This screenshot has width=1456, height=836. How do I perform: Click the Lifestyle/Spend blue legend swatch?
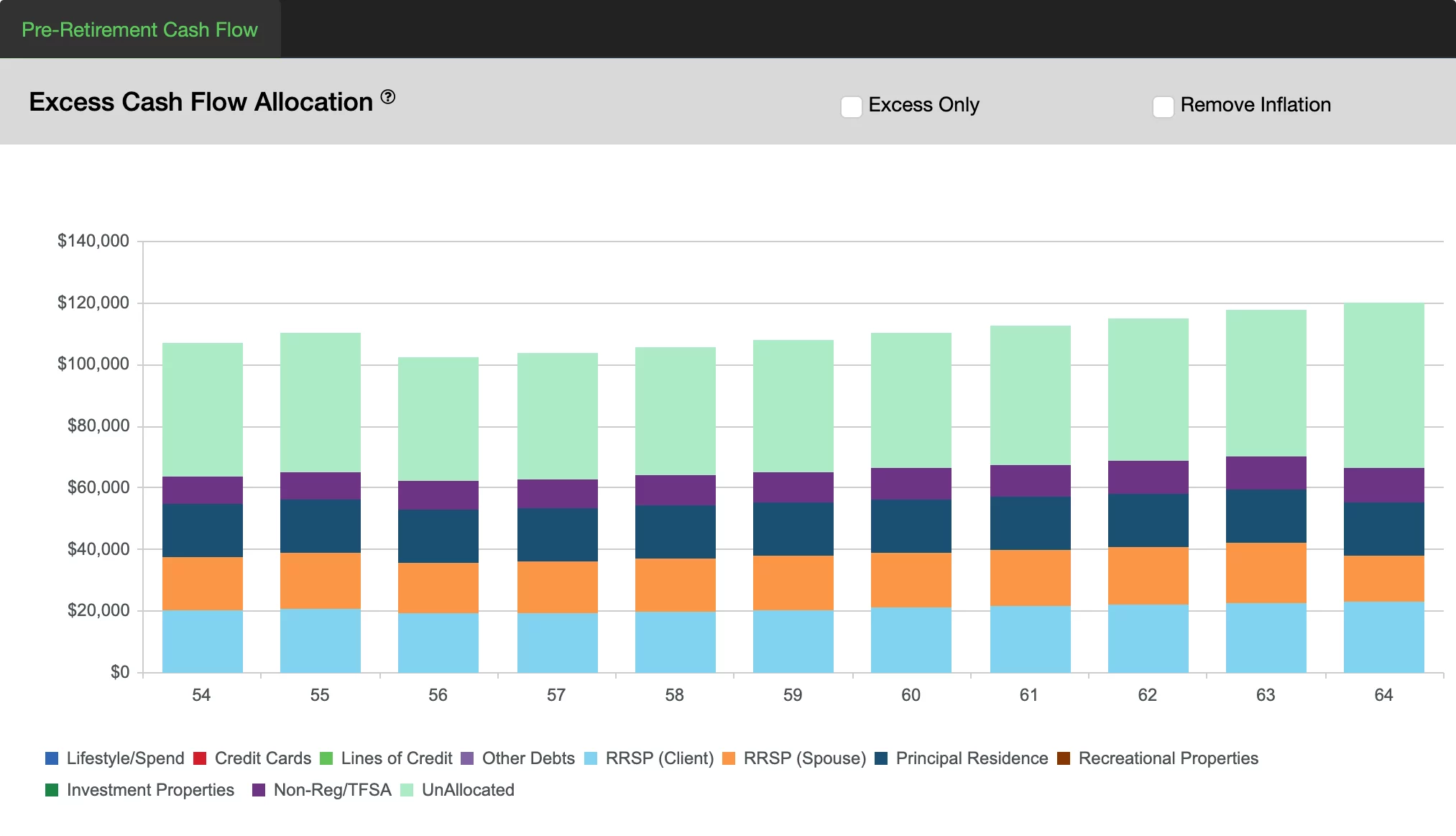52,758
